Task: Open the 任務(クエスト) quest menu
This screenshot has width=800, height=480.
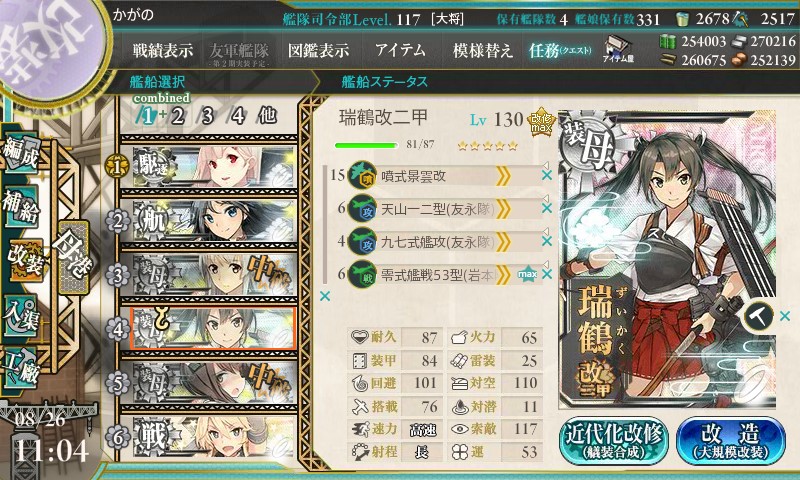Action: pyautogui.click(x=560, y=50)
